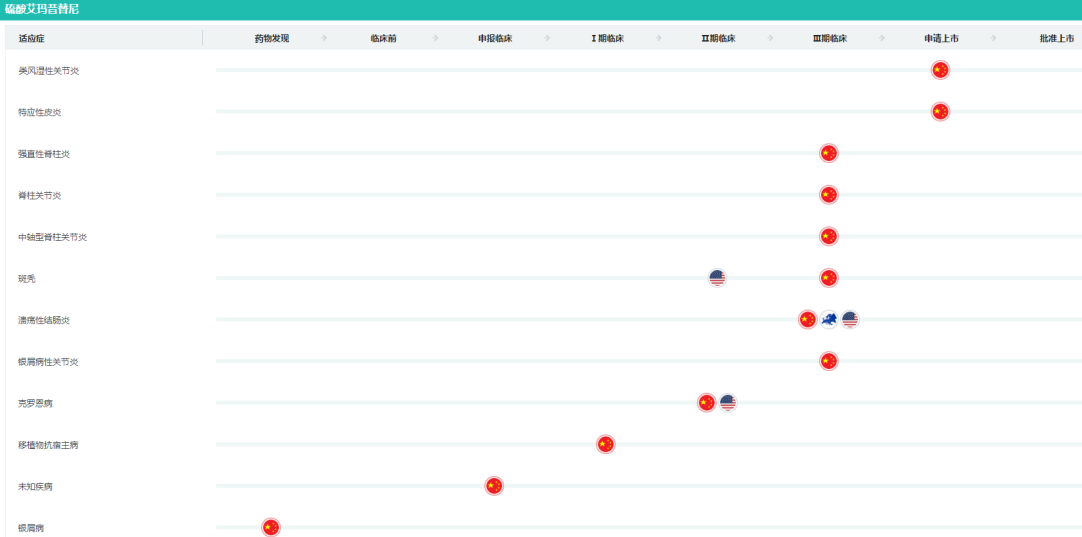Click arrow between 申报临床 and Ⅰ期临床

547,38
